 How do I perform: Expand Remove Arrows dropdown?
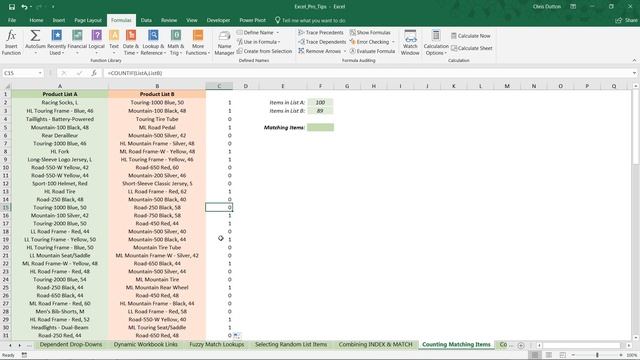345,51
